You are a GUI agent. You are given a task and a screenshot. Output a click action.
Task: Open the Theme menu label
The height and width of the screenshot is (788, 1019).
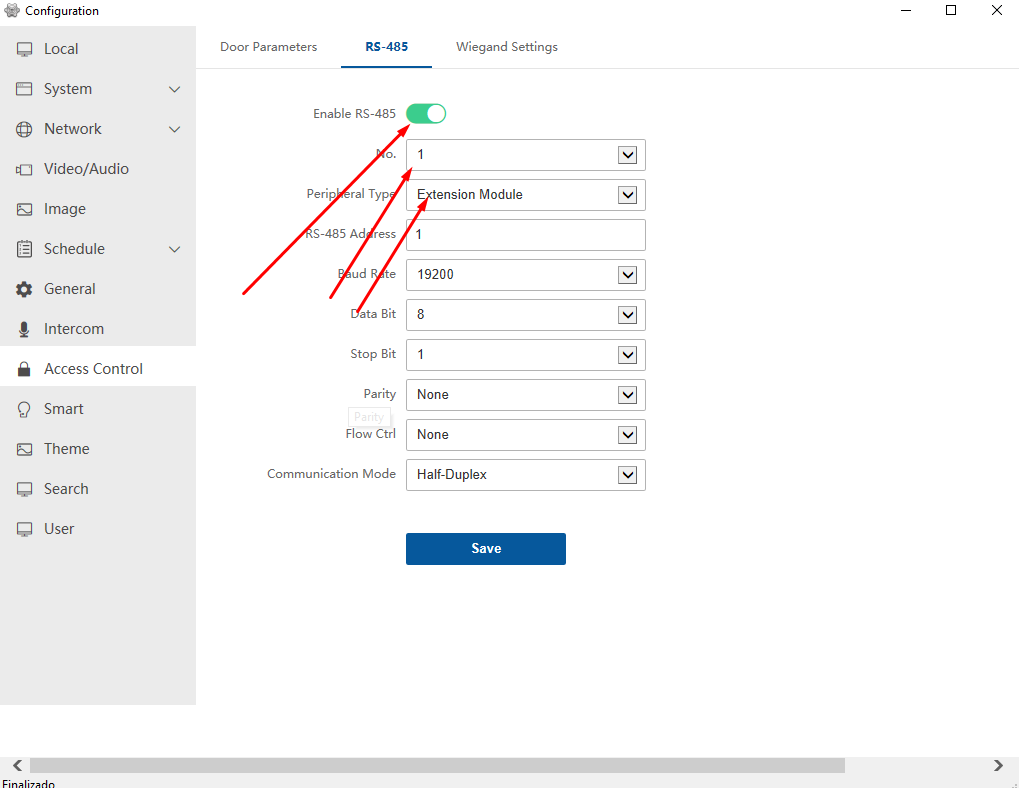pyautogui.click(x=67, y=450)
